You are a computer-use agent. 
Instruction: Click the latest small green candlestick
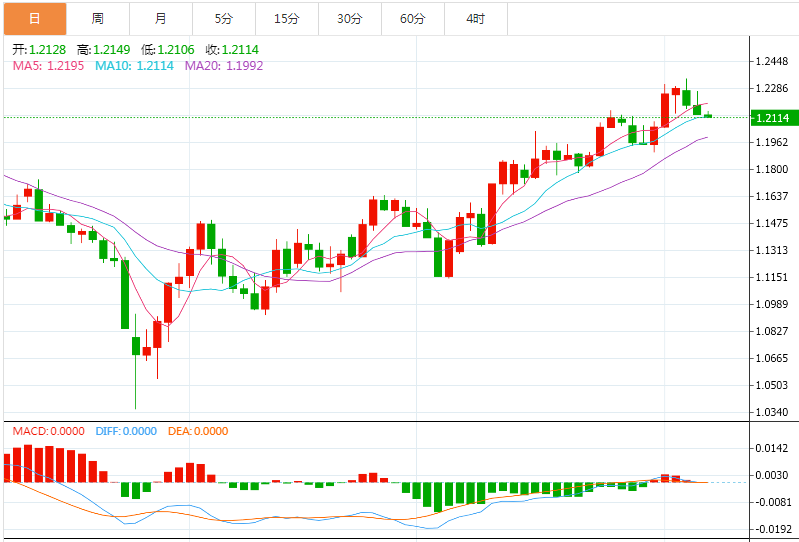[x=708, y=115]
